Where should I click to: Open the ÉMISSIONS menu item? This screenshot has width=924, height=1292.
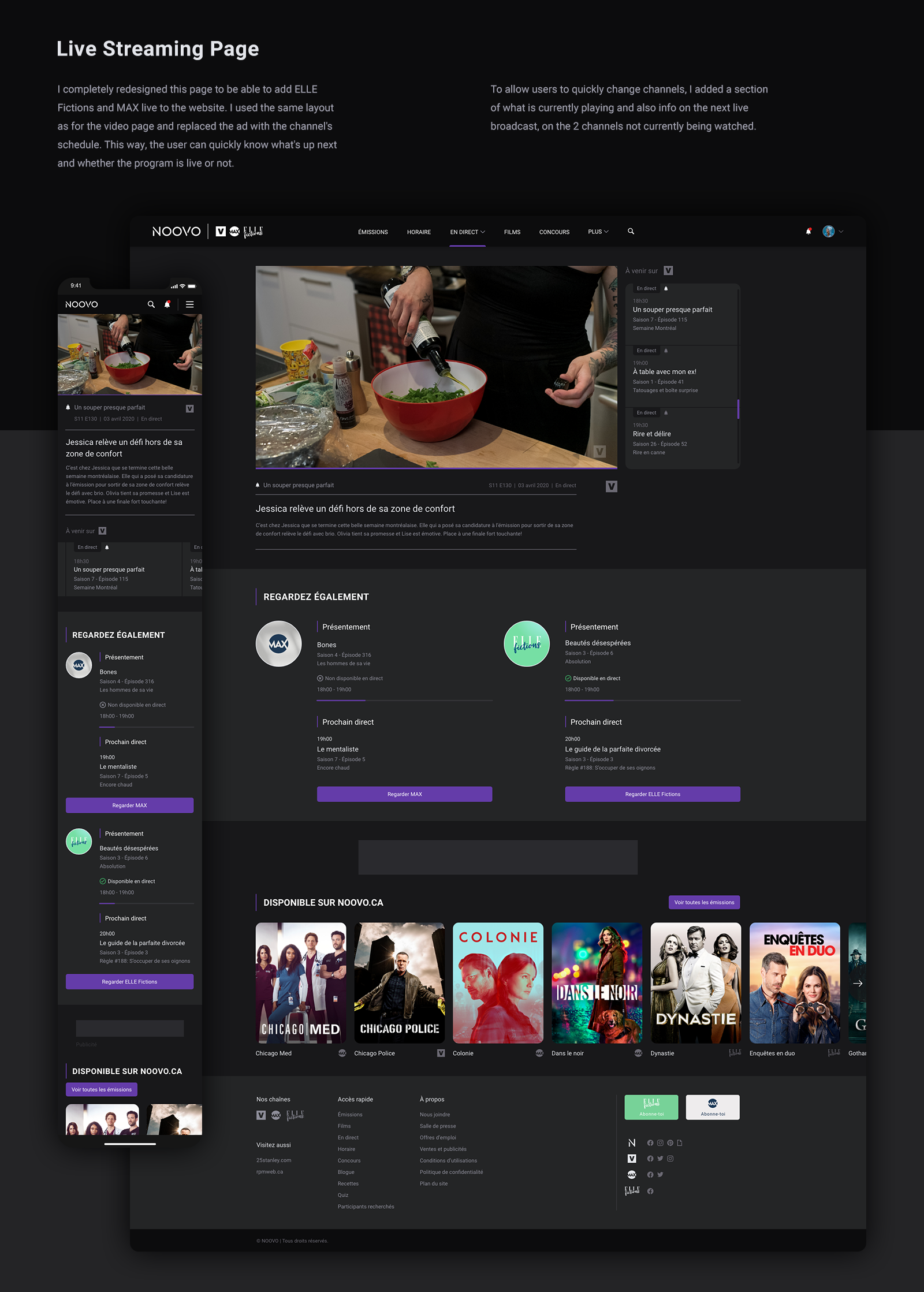click(x=372, y=232)
